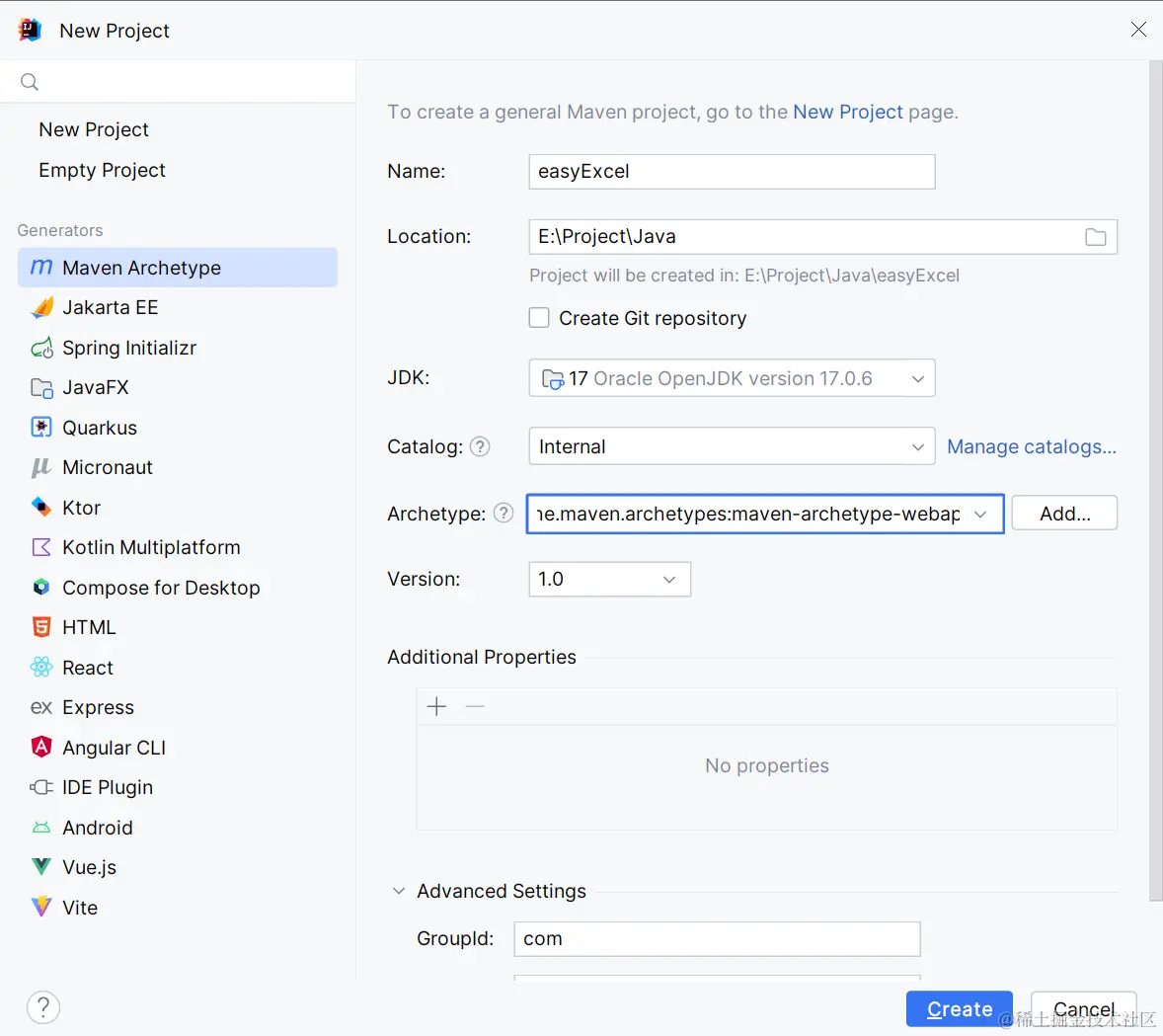The width and height of the screenshot is (1163, 1036).
Task: Remove property with minus icon
Action: point(475,706)
